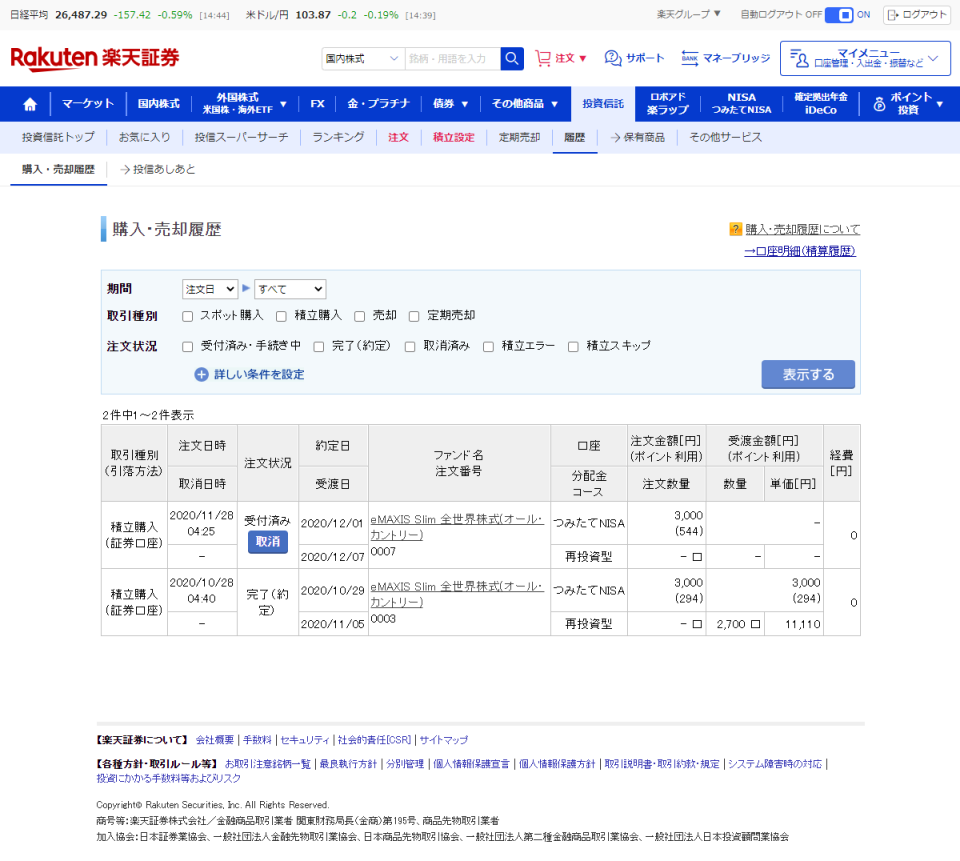Open the 投信スーパーサーチ submenu
The width and height of the screenshot is (960, 861).
(x=241, y=137)
